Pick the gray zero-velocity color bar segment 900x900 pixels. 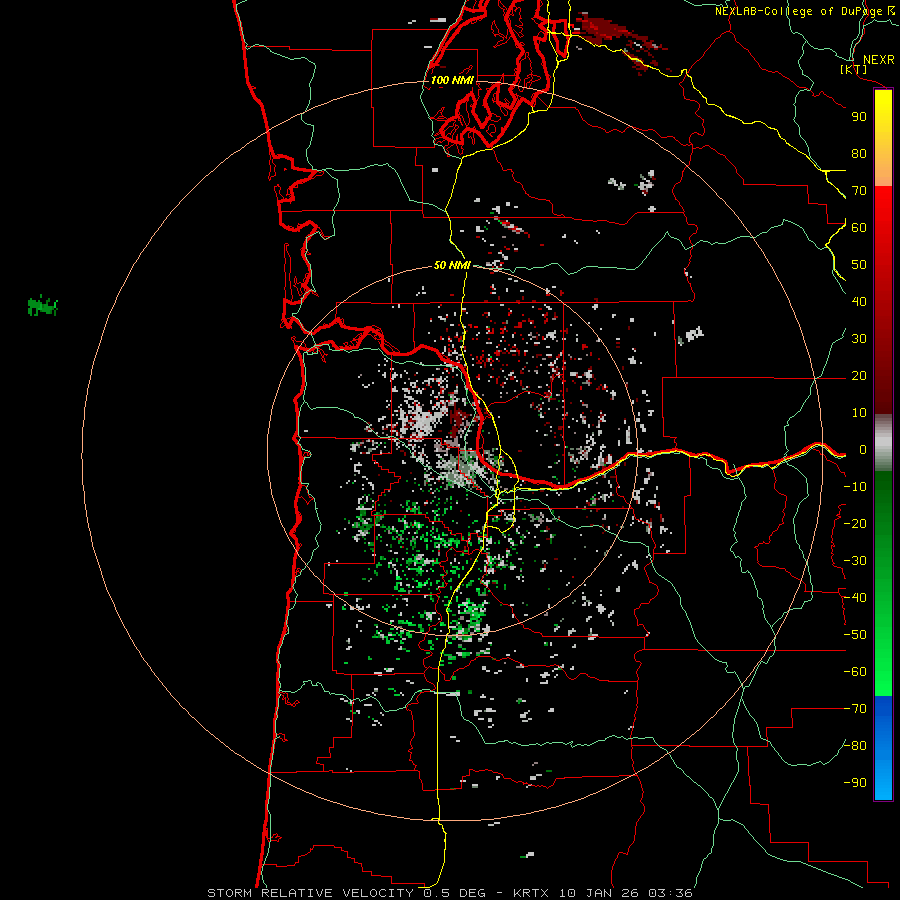click(x=883, y=442)
